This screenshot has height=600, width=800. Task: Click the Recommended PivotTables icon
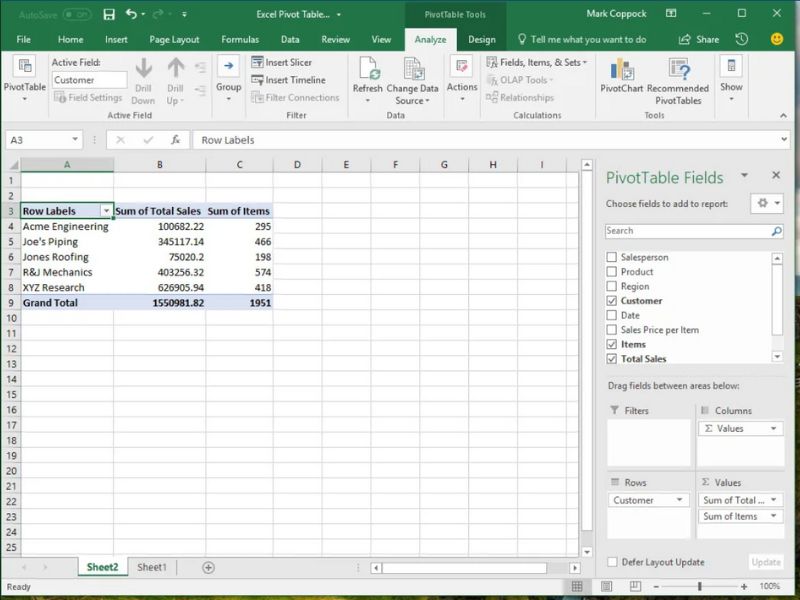tap(677, 70)
